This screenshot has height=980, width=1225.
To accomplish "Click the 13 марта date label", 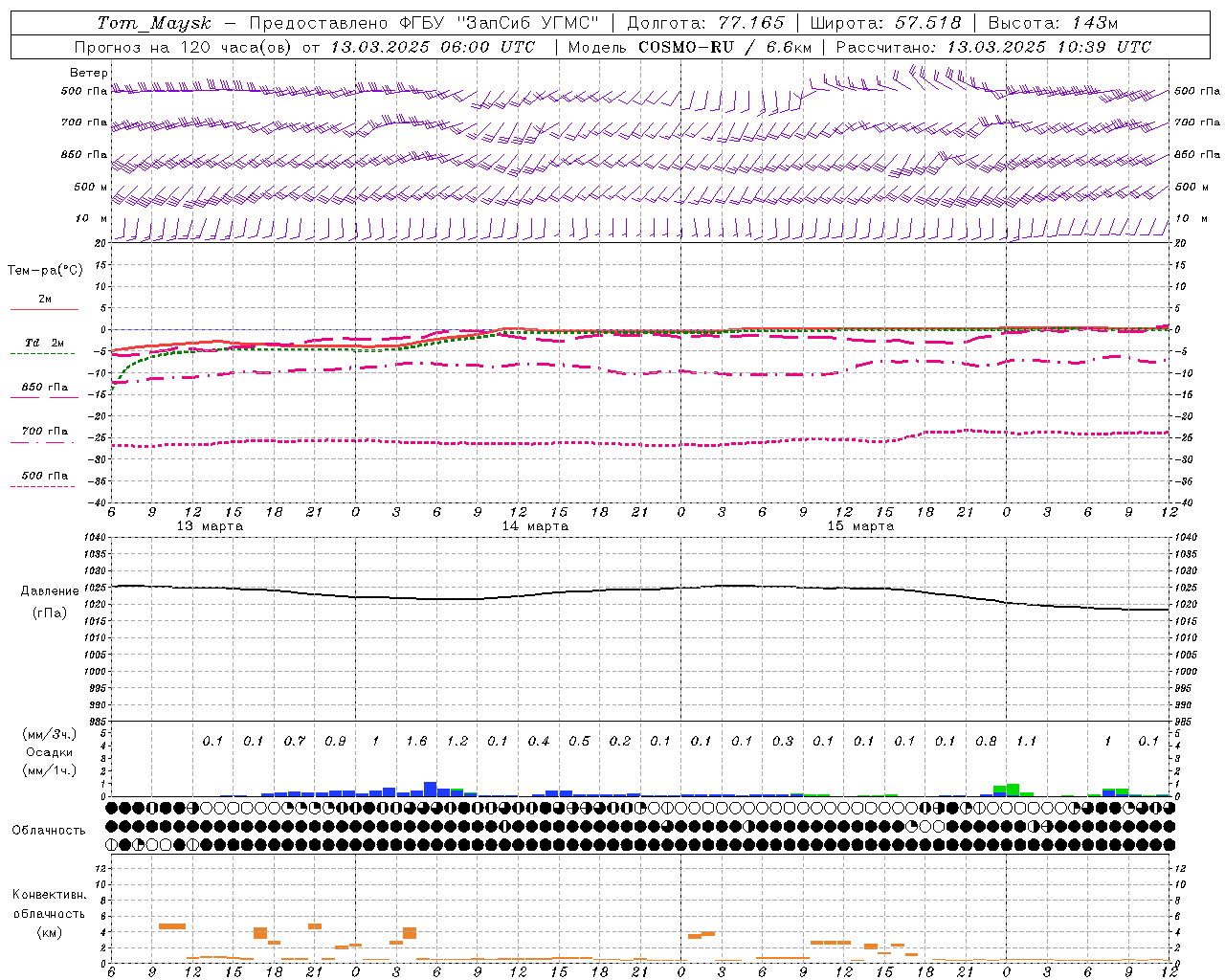I will (210, 526).
